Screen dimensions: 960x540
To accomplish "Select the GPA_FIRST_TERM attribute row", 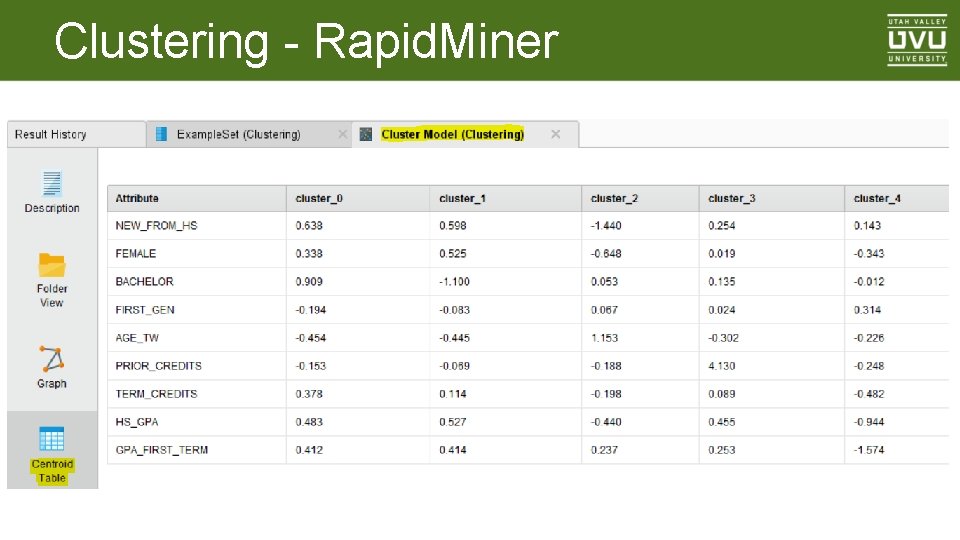I will (528, 450).
